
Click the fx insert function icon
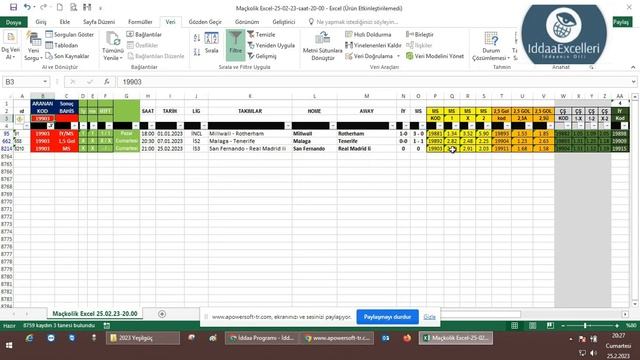[107, 82]
